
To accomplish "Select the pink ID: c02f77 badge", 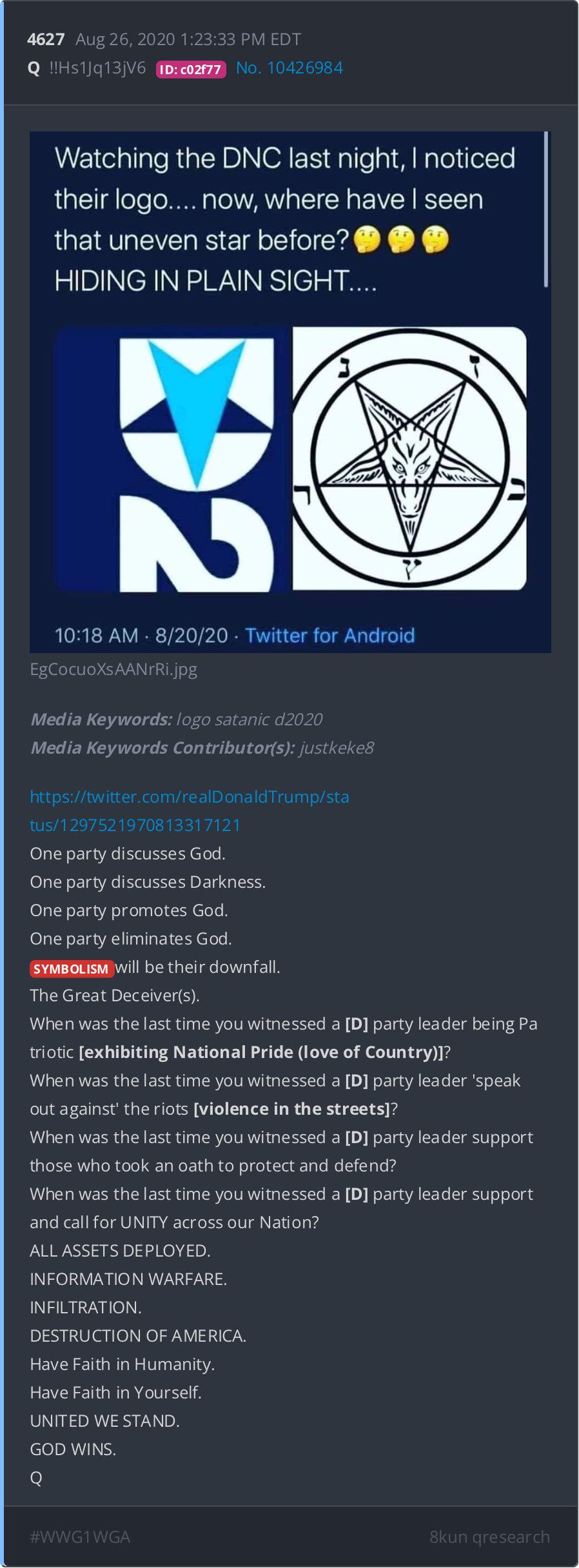I will (x=191, y=69).
